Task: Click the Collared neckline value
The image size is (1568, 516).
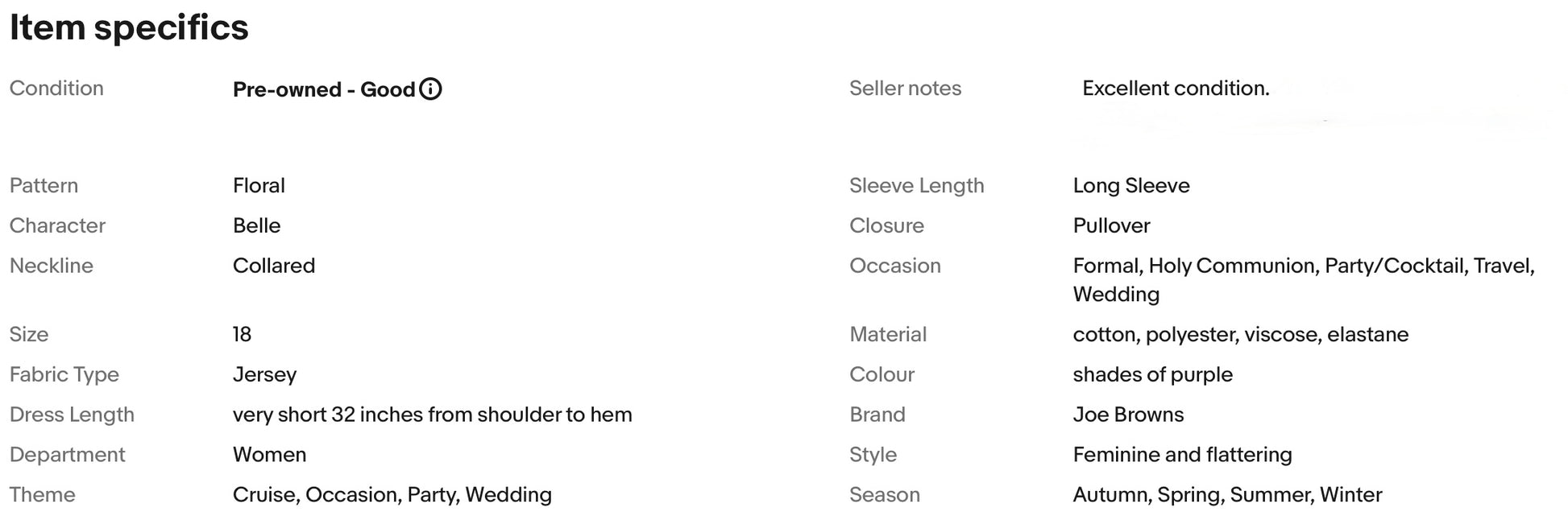Action: click(273, 266)
